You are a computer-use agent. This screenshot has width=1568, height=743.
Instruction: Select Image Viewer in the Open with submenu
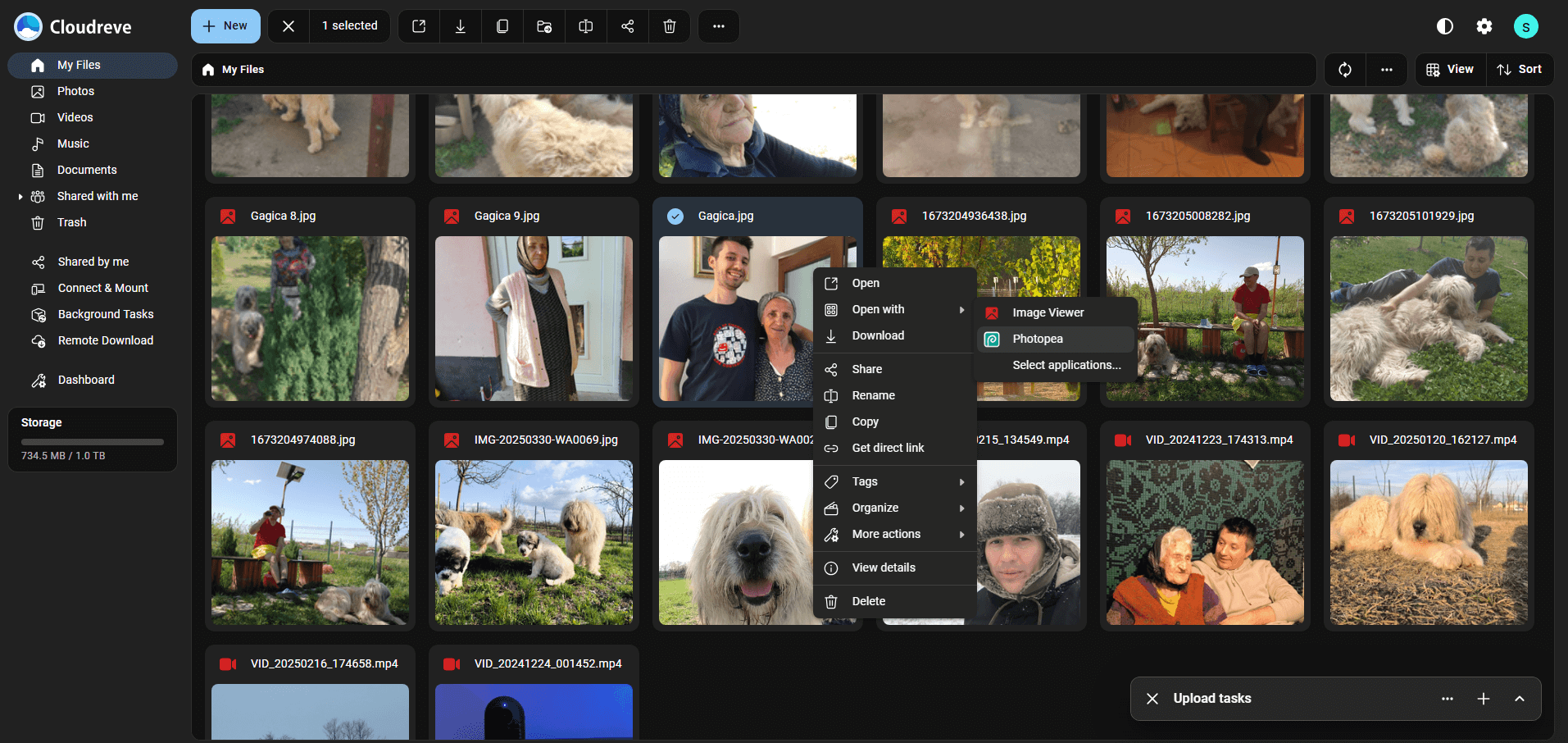1055,312
